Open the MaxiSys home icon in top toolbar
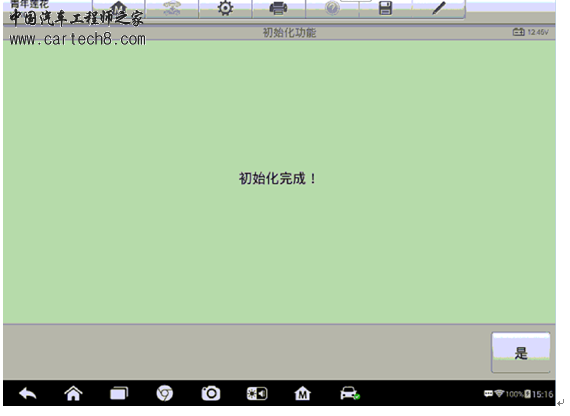This screenshot has width=570, height=416. point(119,8)
